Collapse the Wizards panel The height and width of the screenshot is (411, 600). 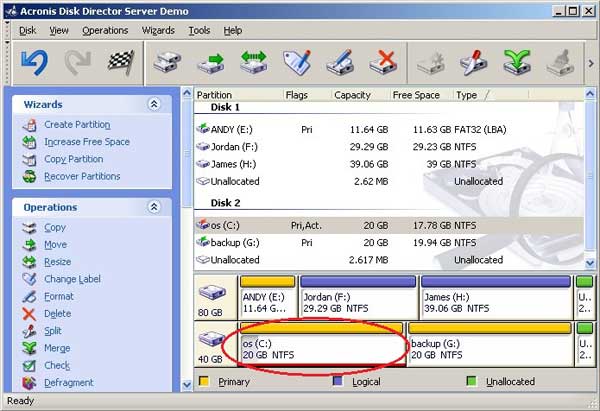(154, 104)
